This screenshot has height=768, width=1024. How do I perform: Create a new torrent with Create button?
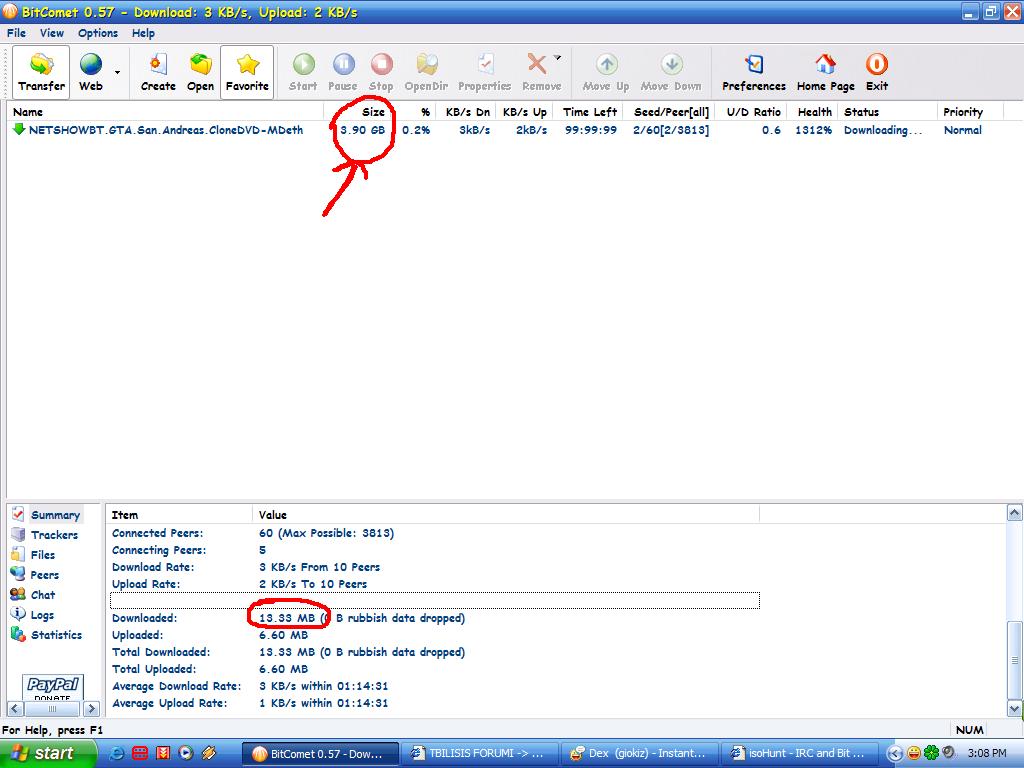pyautogui.click(x=158, y=72)
